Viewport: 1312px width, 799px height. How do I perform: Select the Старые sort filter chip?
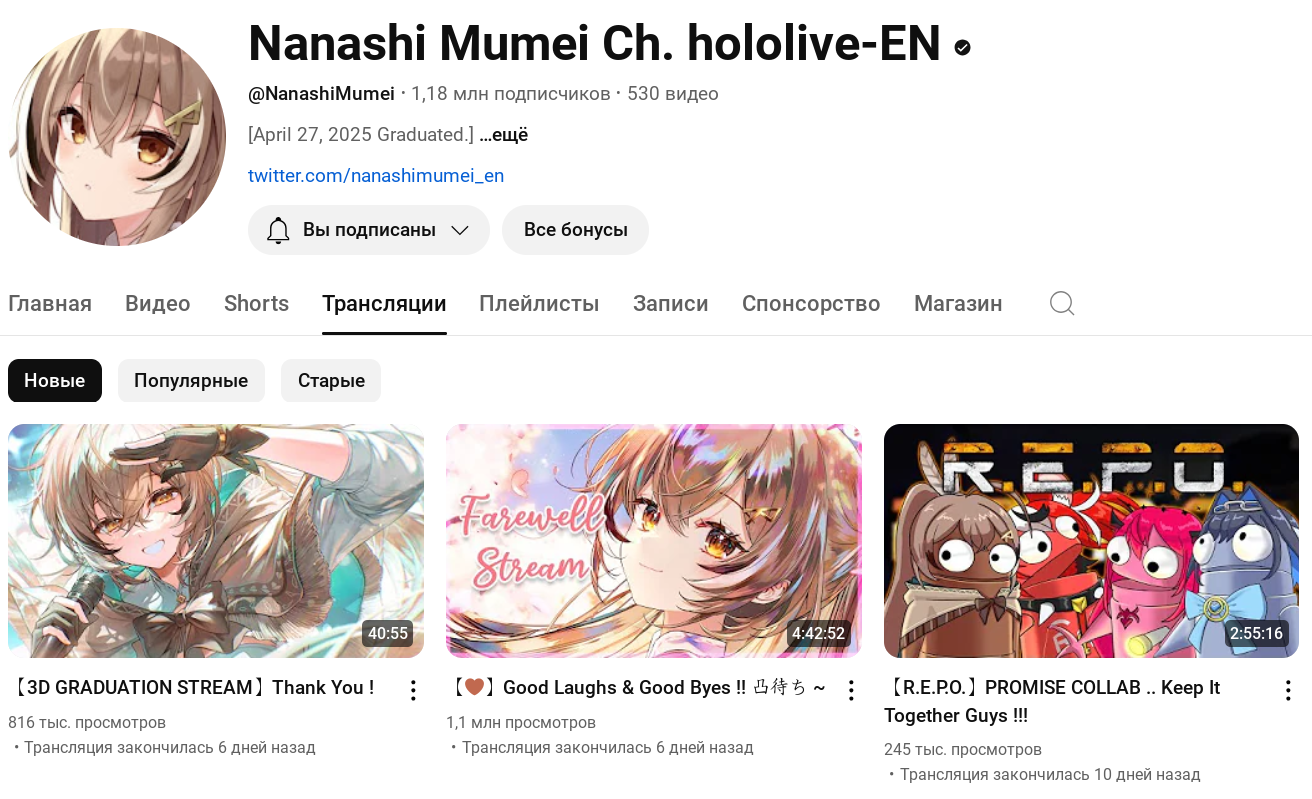tap(331, 381)
